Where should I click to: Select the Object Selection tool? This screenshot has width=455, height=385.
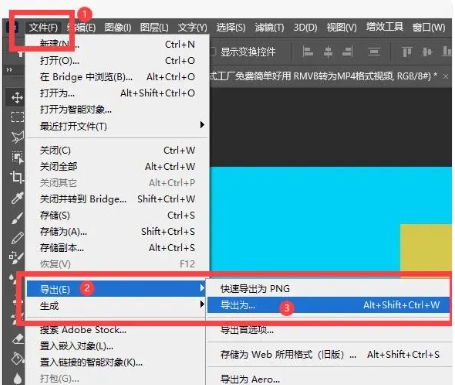(17, 157)
